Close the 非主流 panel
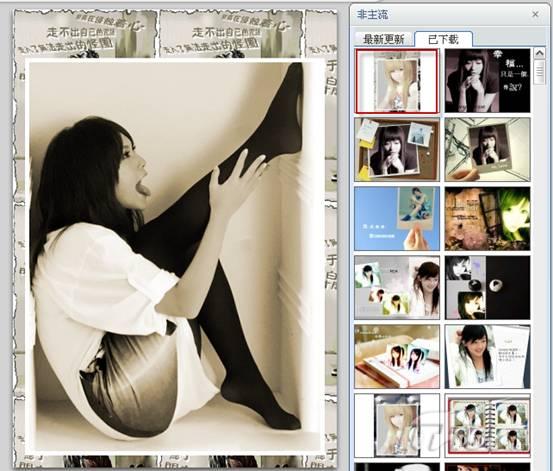This screenshot has height=471, width=553. click(x=535, y=14)
